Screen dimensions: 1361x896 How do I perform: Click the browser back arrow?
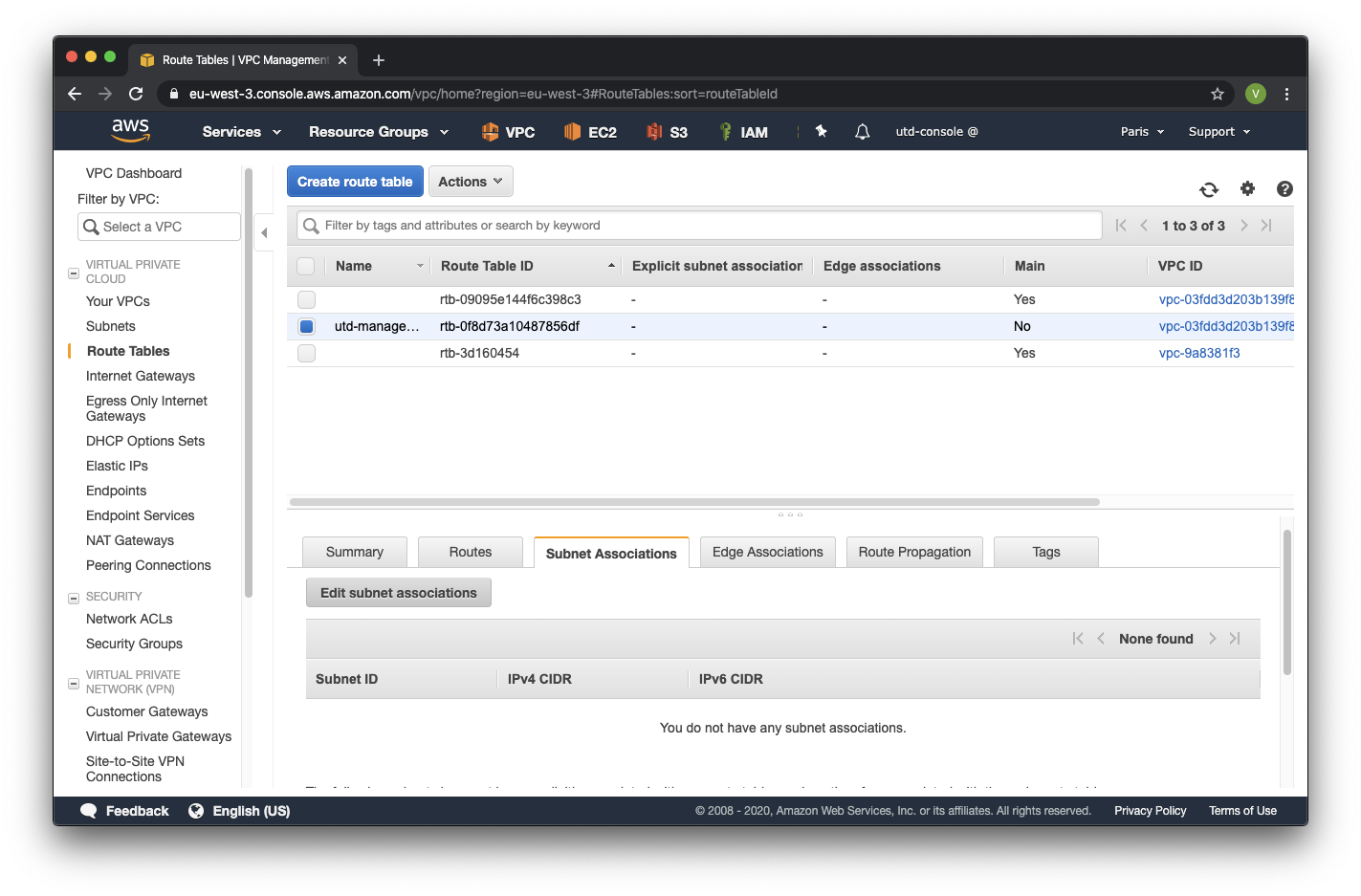[x=75, y=94]
